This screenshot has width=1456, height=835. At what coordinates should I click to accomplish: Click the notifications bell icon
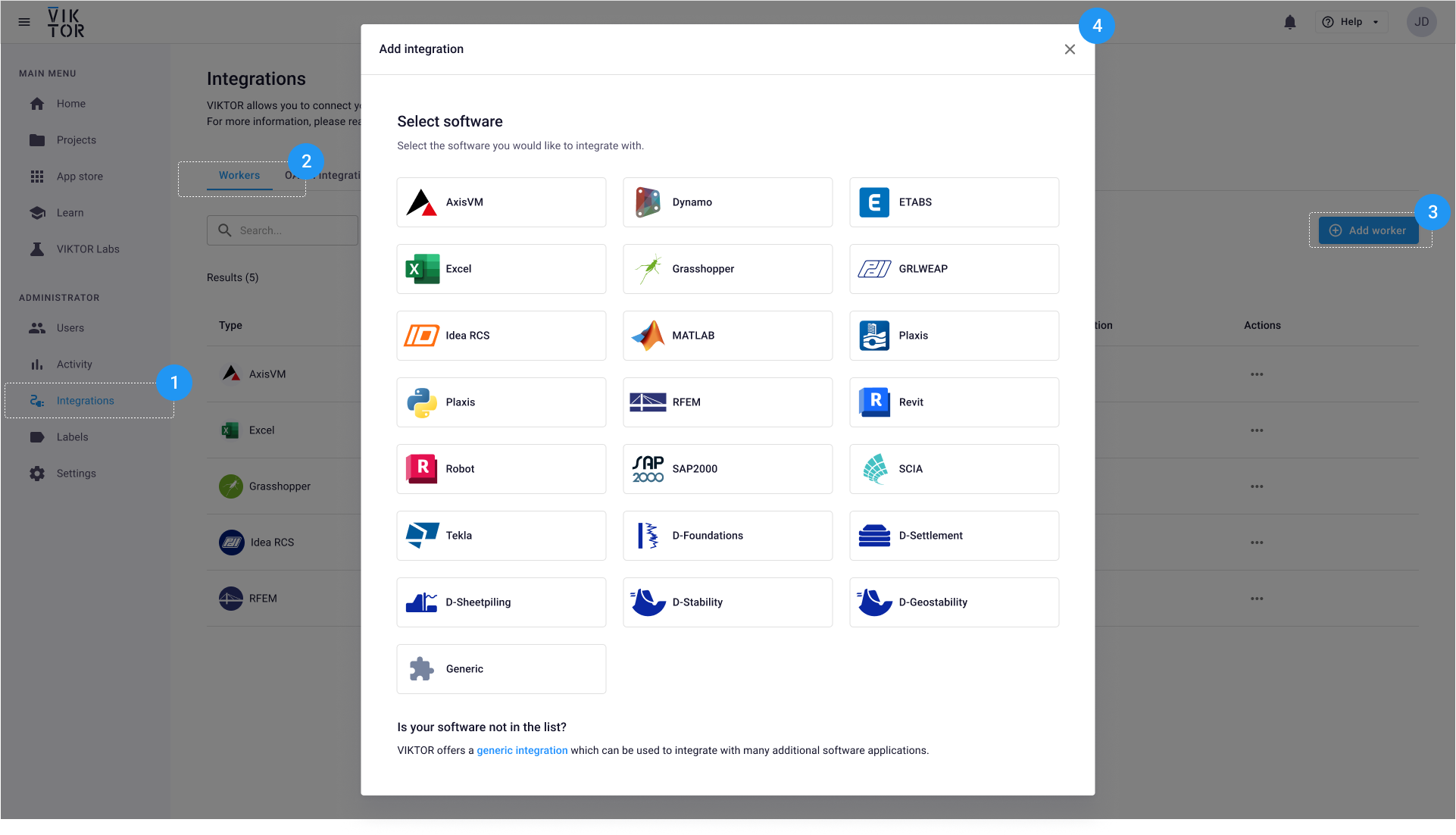coord(1289,22)
